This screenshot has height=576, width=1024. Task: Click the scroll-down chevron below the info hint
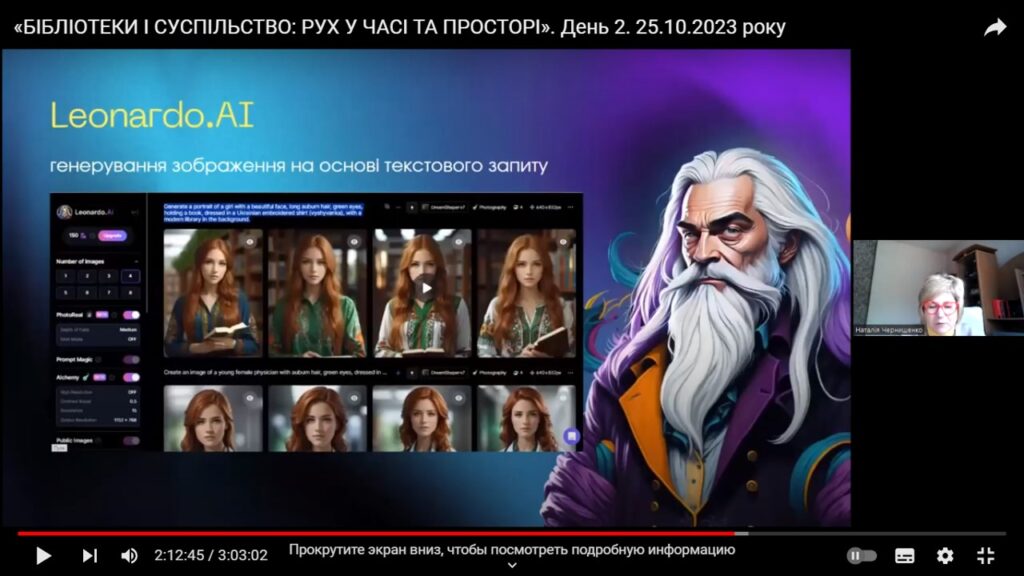click(x=512, y=566)
